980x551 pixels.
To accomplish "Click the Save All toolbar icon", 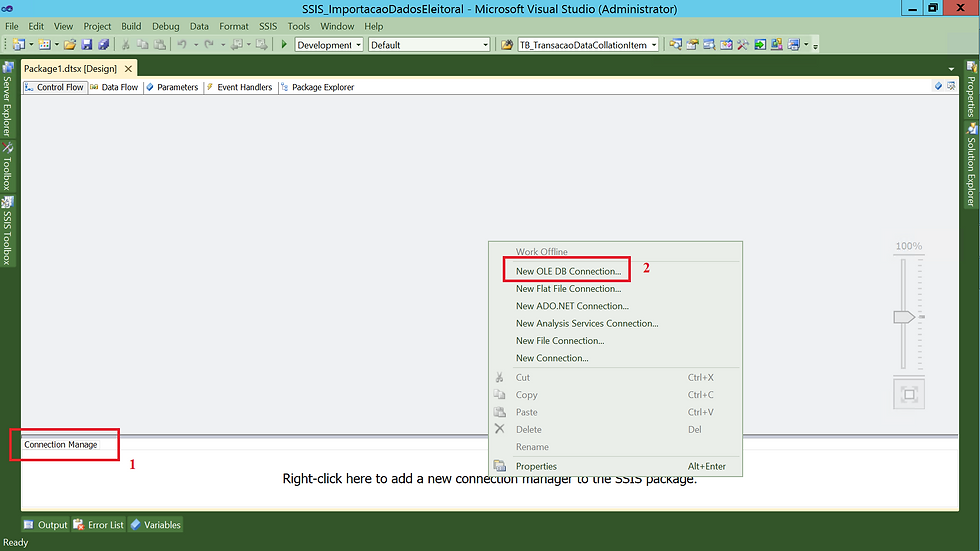I will click(104, 44).
